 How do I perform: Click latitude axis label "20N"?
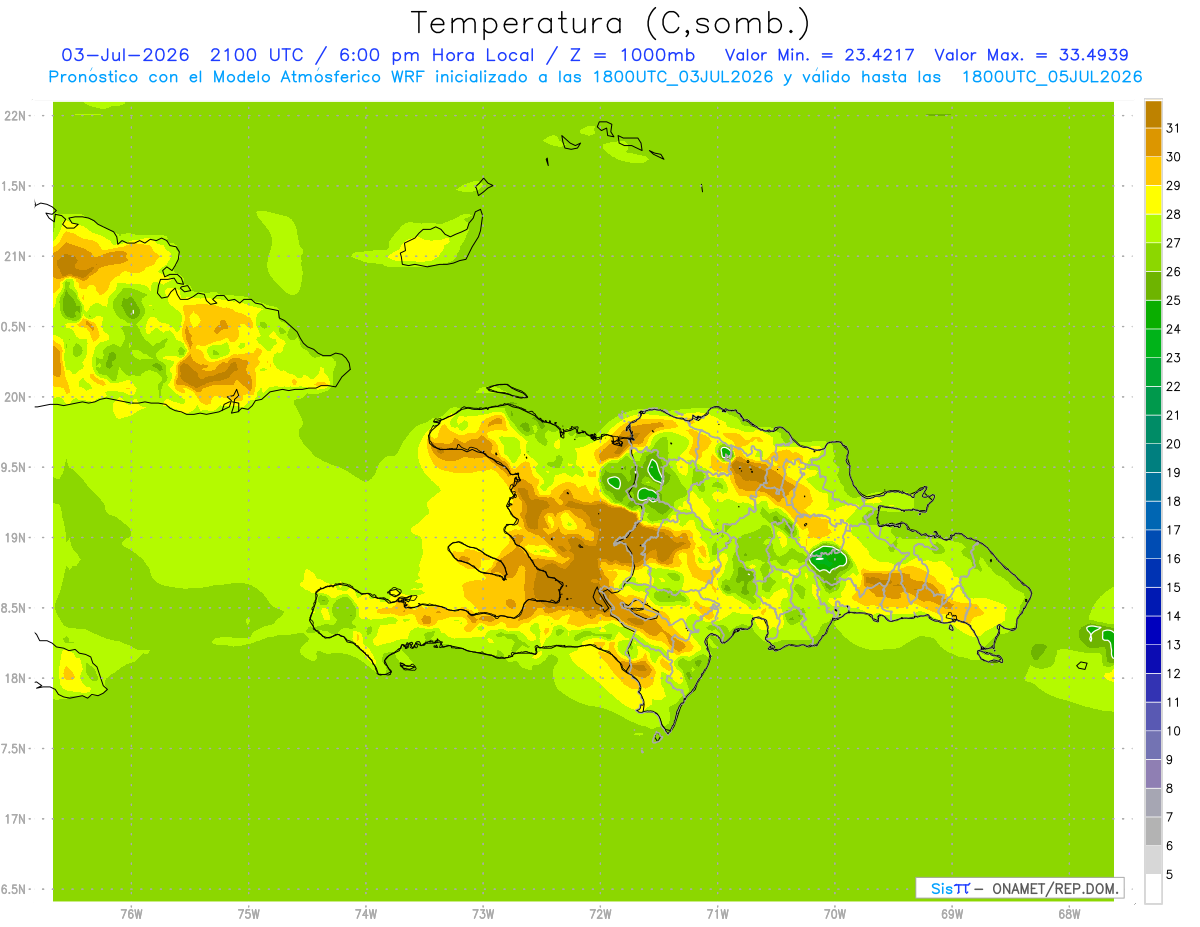15,397
